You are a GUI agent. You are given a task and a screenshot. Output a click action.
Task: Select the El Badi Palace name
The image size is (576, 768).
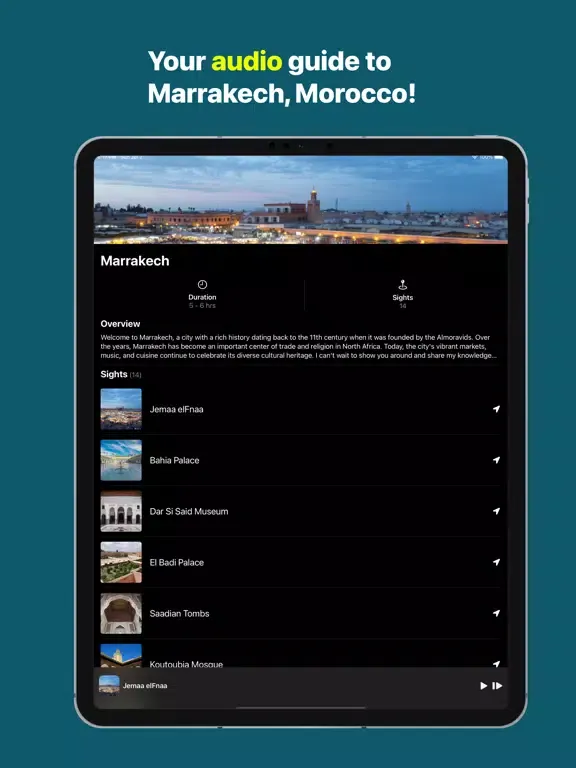pos(176,562)
